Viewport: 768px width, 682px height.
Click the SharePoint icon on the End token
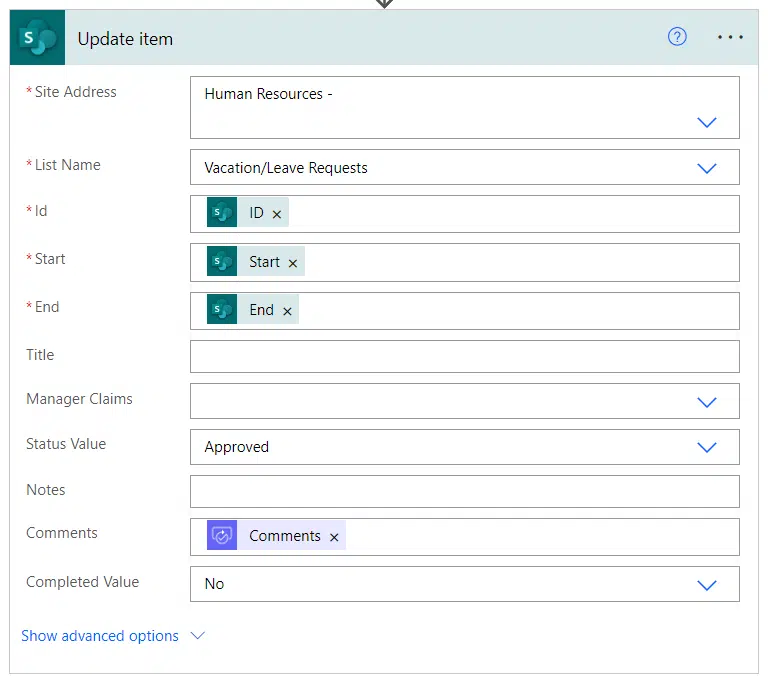(222, 309)
